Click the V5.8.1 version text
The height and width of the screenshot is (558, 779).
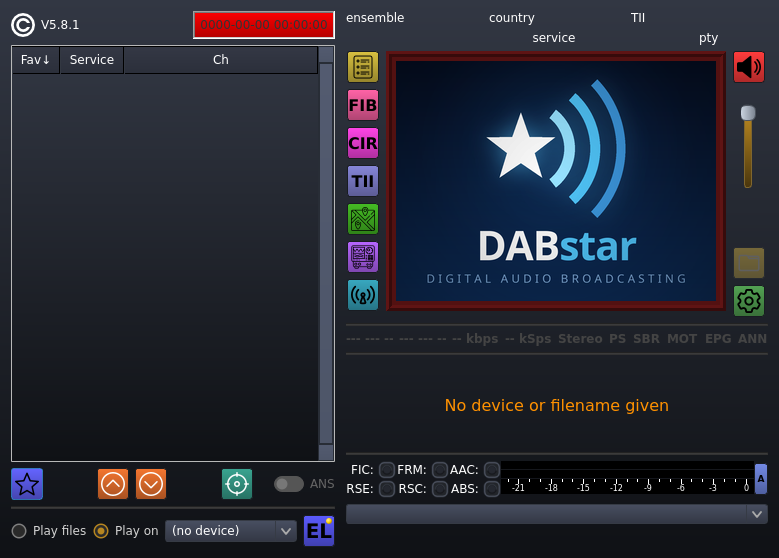(x=60, y=25)
